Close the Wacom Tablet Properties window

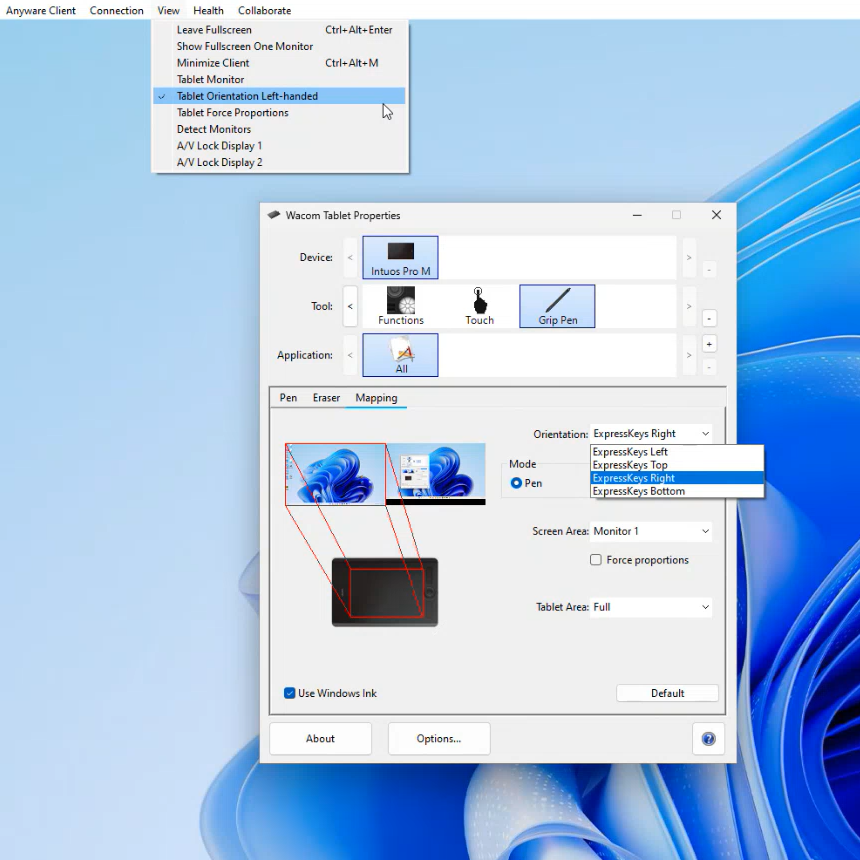(x=716, y=215)
